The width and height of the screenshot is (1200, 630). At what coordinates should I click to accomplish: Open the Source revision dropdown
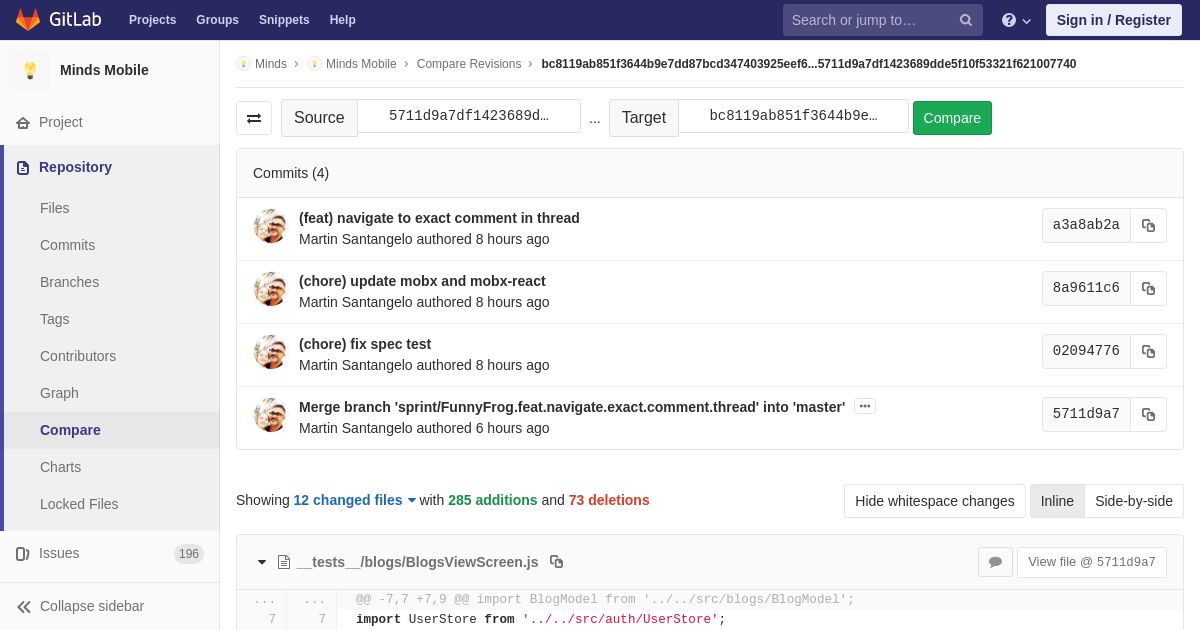[x=469, y=116]
